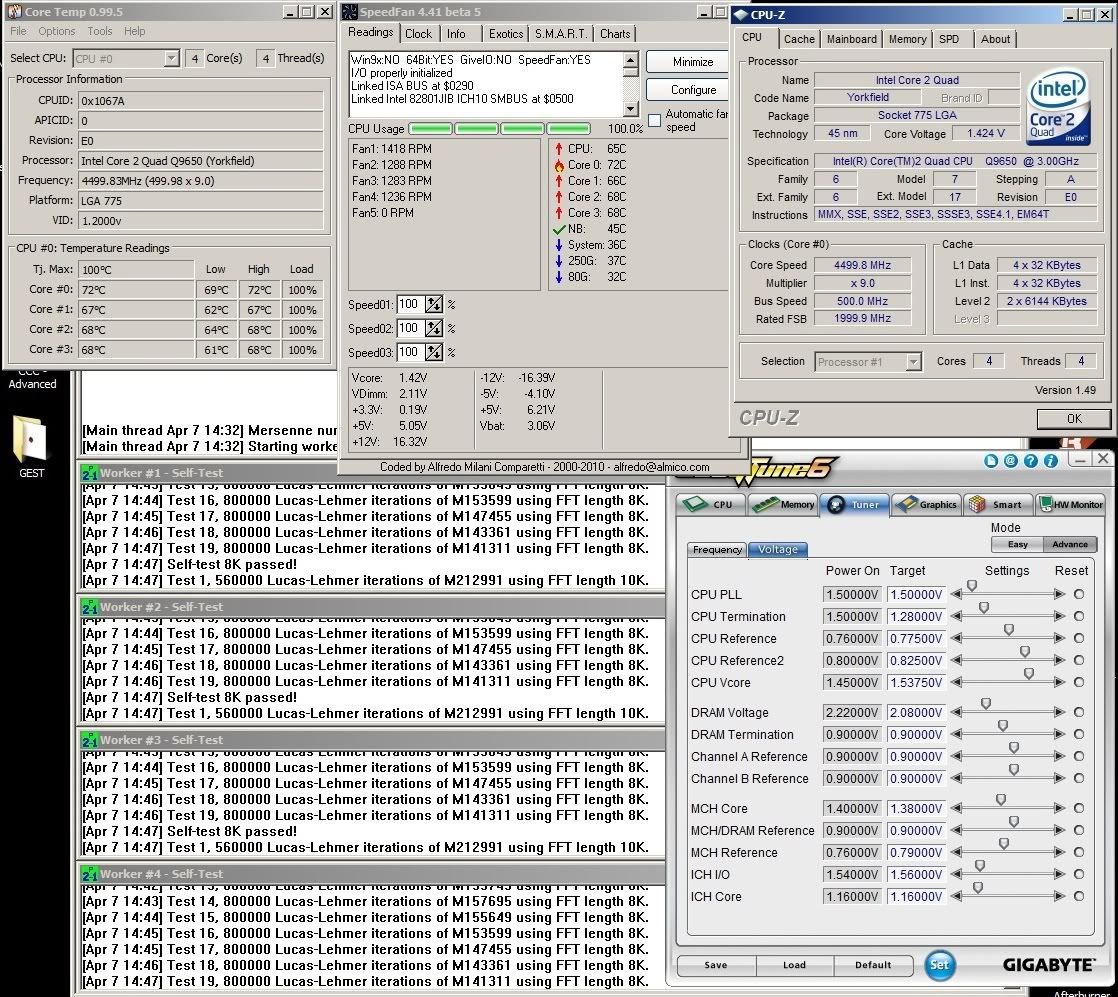Switch to the Mainboard tab in CPU-Z
The height and width of the screenshot is (997, 1118).
tap(851, 39)
